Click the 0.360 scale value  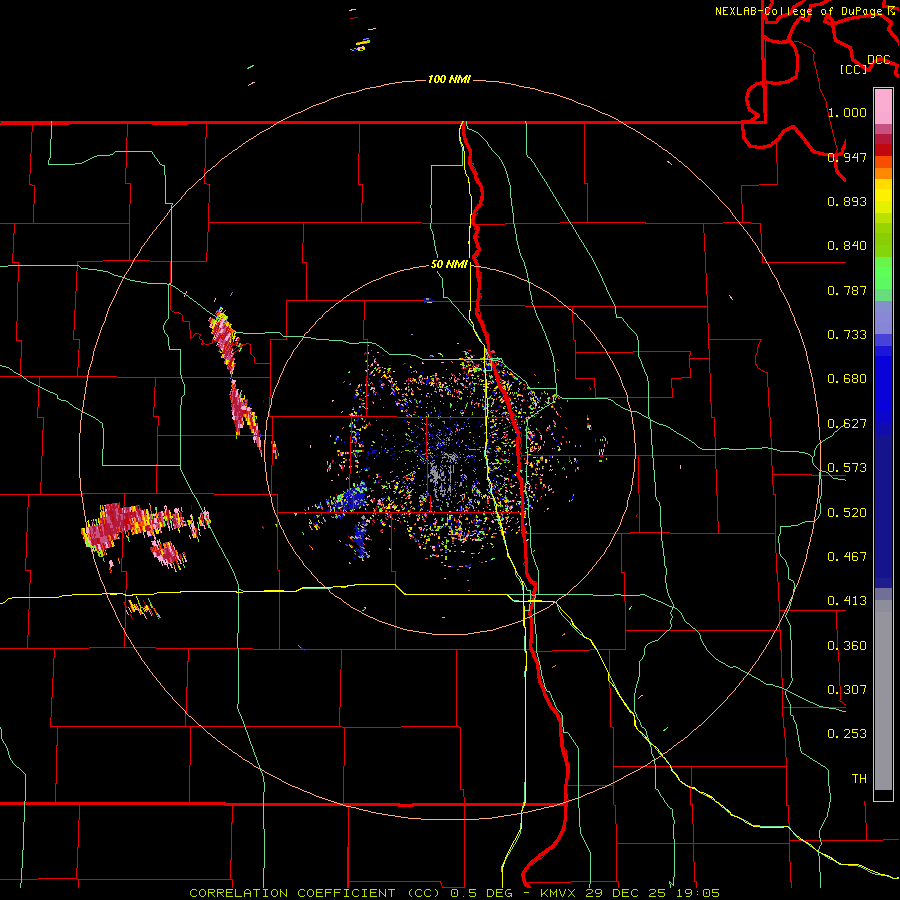847,646
